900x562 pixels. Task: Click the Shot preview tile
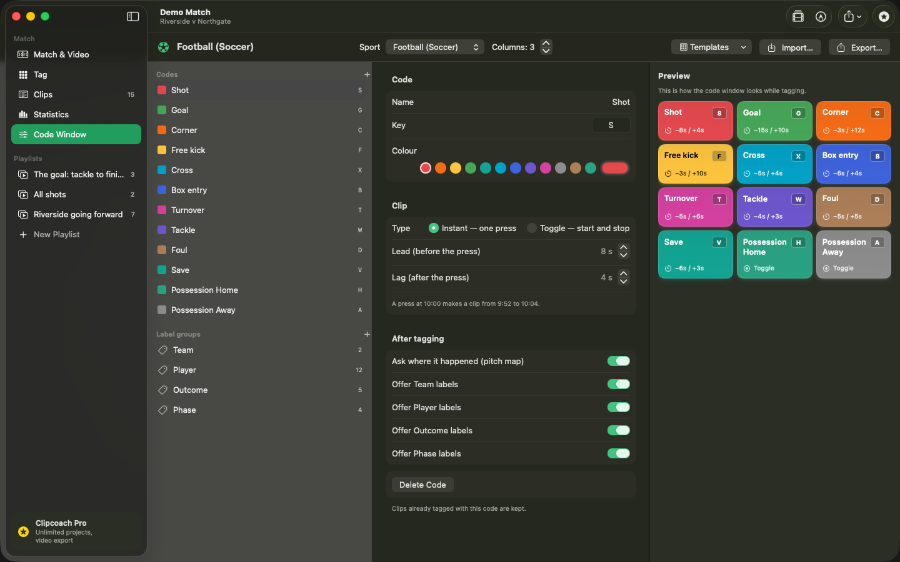695,121
